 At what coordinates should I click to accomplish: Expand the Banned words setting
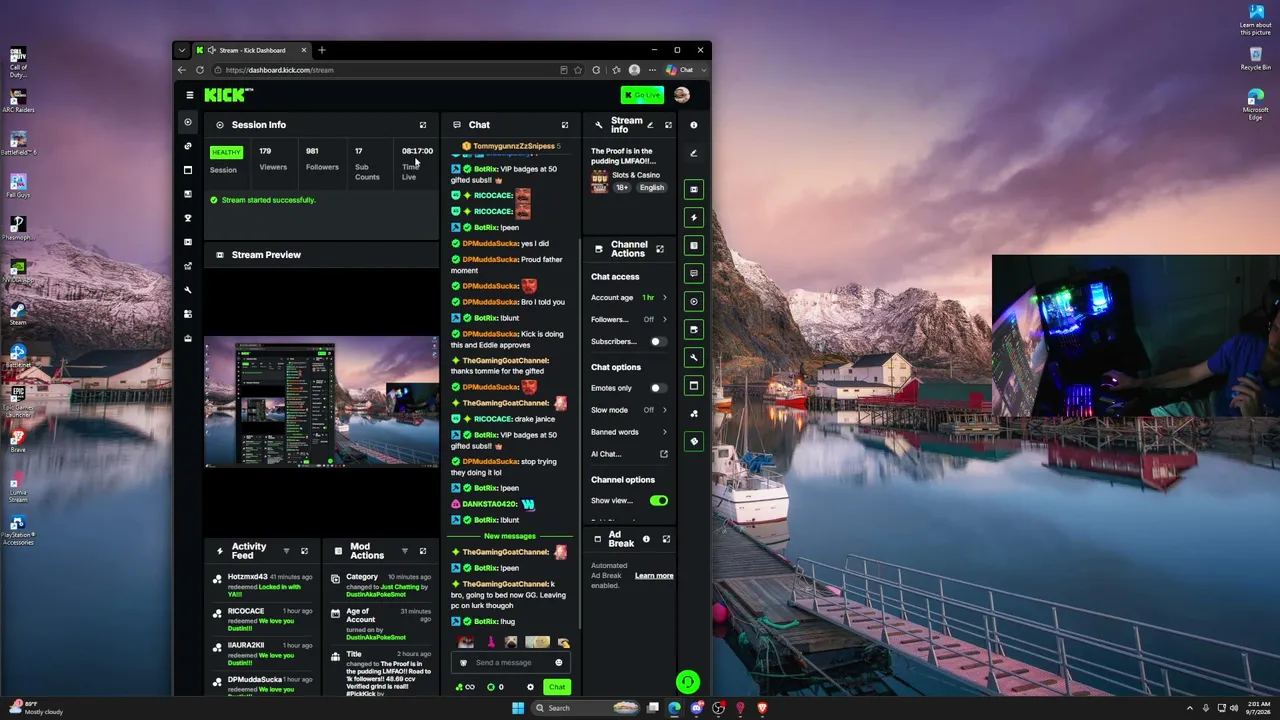coord(629,432)
